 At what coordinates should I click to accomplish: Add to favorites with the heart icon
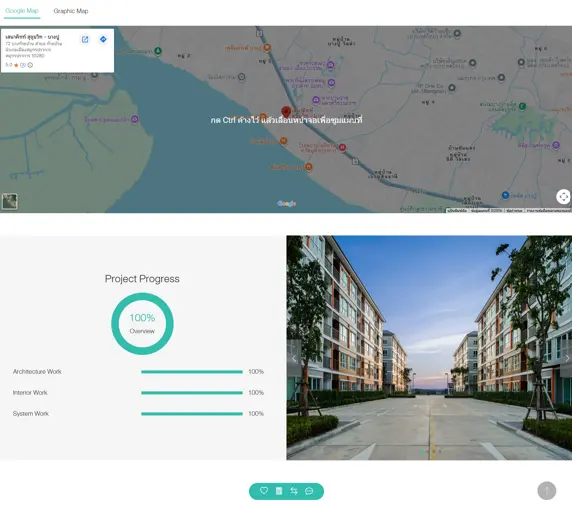(x=264, y=491)
